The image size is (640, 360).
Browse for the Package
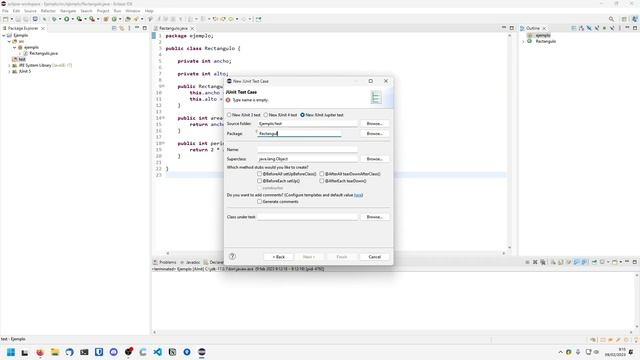tap(374, 133)
